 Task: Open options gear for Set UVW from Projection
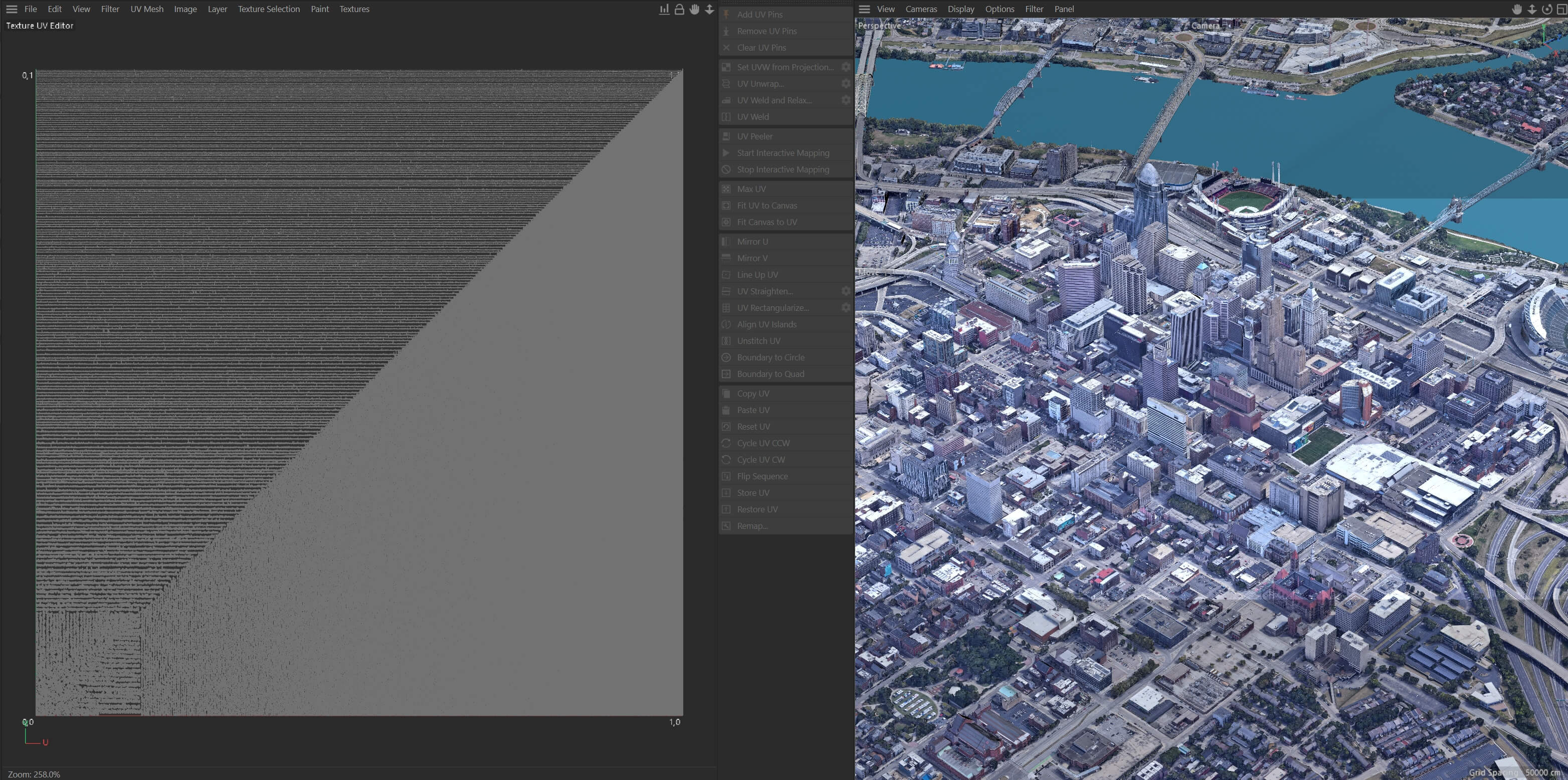click(846, 67)
